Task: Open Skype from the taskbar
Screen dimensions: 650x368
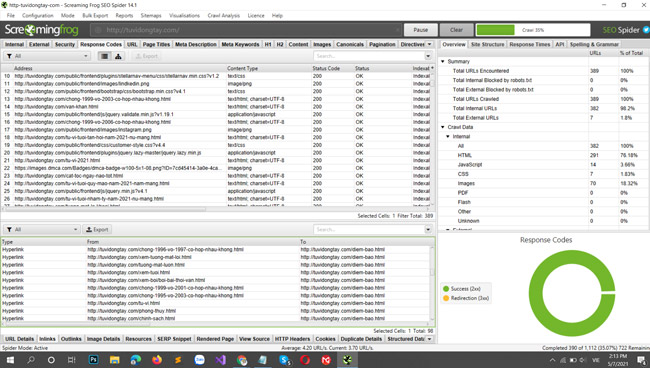Action: (x=284, y=360)
